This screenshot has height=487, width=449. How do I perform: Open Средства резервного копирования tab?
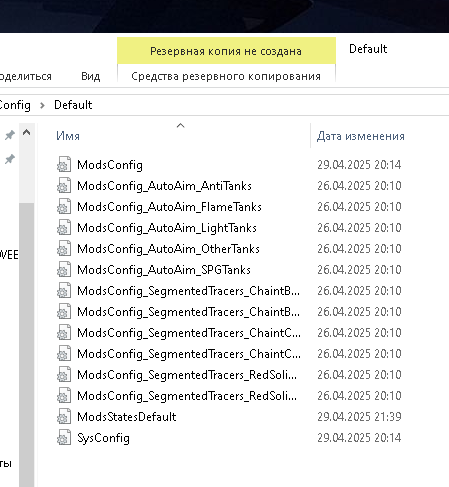click(x=226, y=76)
